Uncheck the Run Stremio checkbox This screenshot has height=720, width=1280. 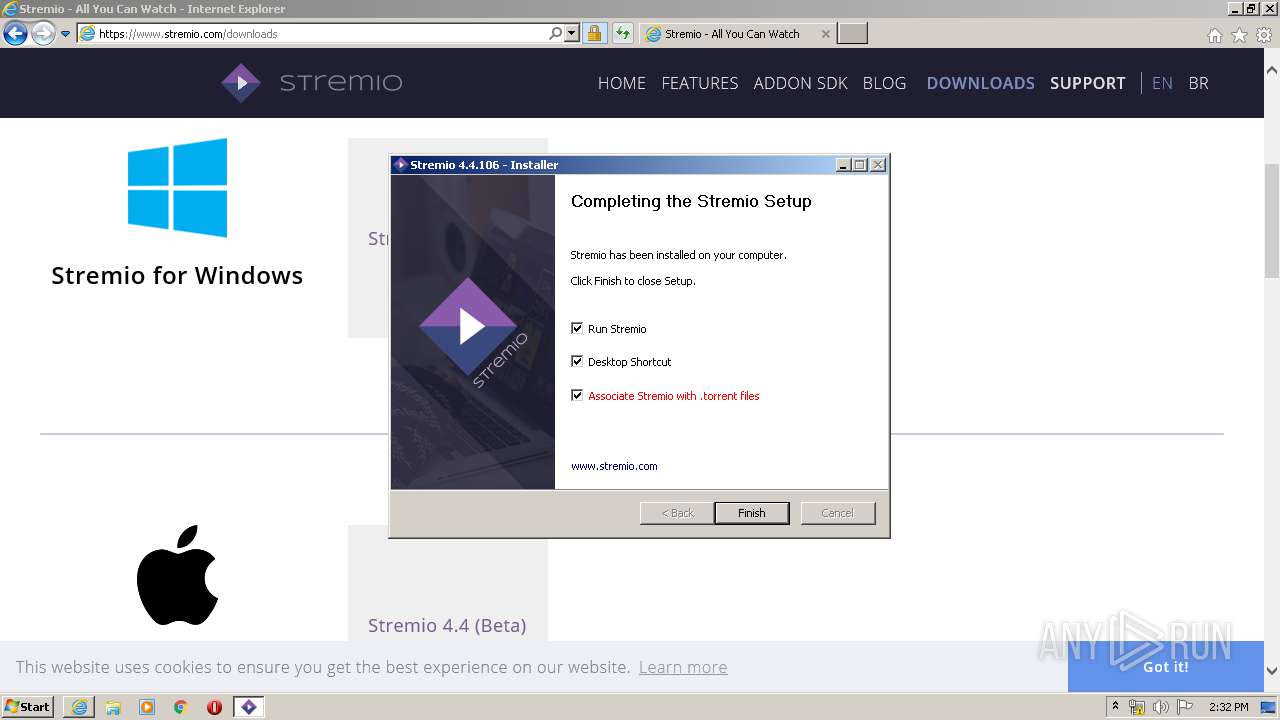point(577,328)
